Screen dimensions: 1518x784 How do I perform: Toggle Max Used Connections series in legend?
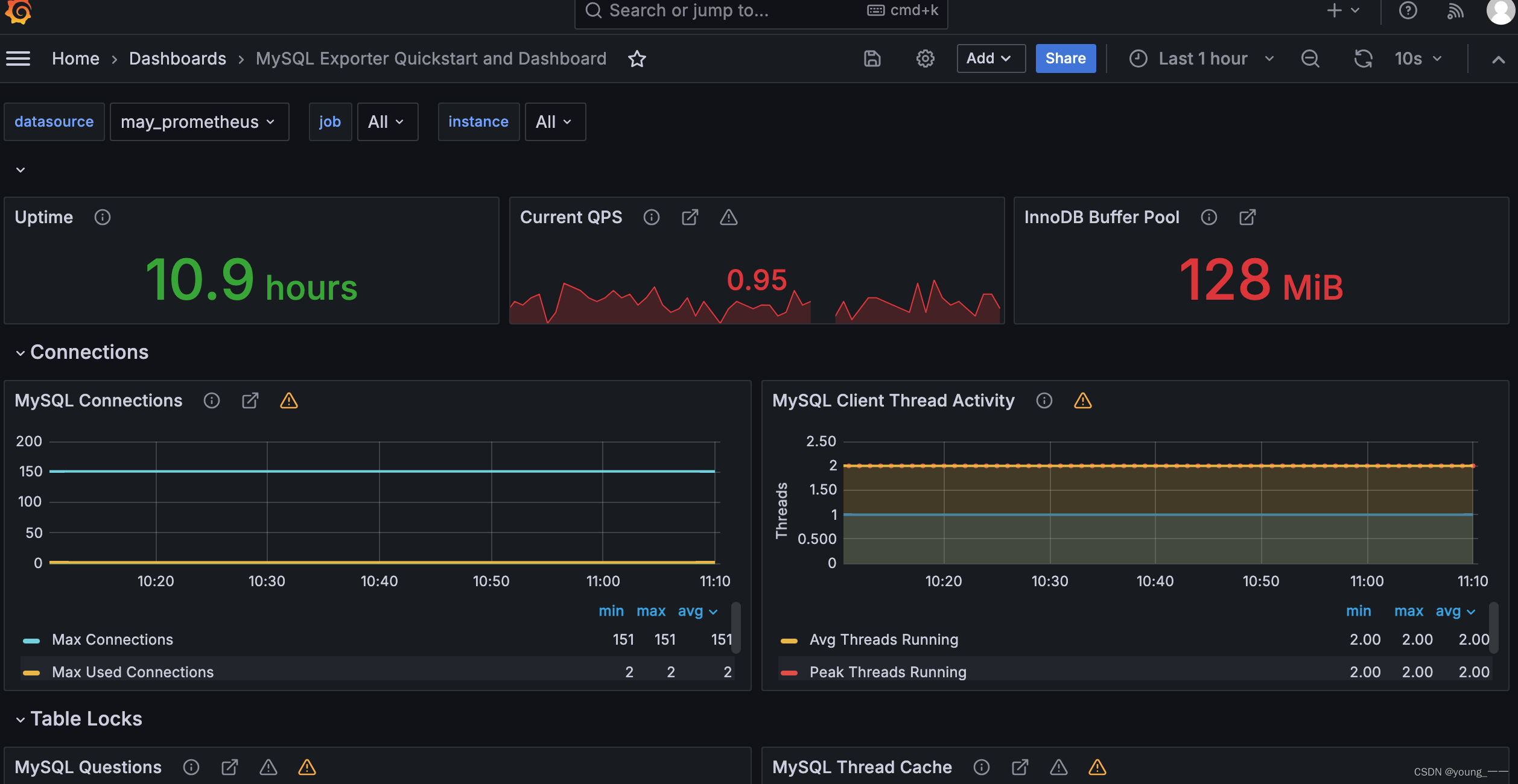133,672
